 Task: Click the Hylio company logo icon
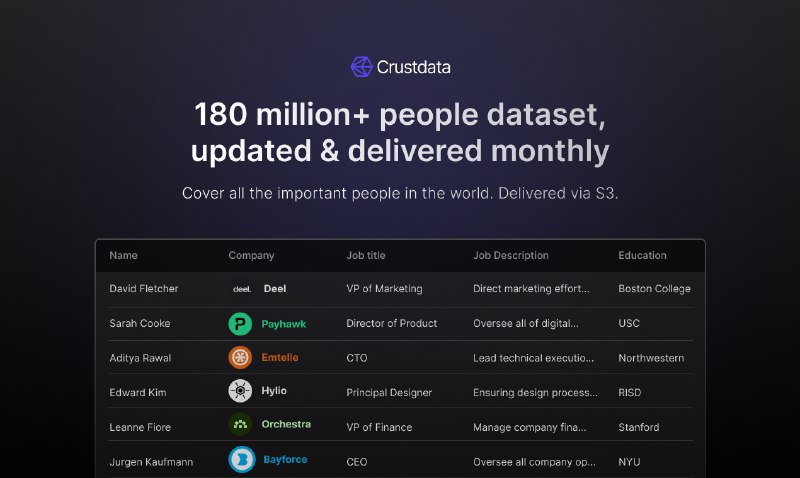point(240,392)
